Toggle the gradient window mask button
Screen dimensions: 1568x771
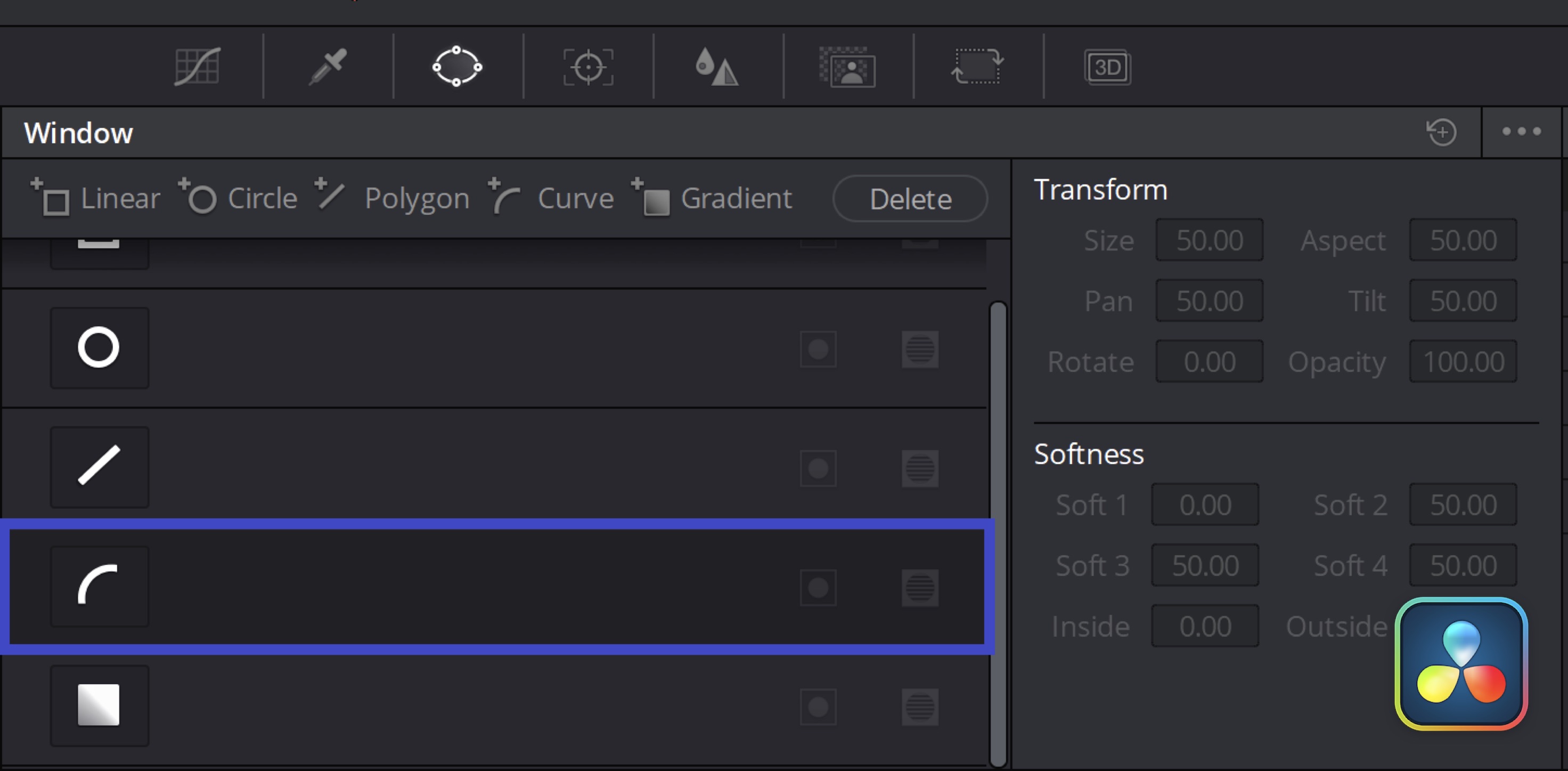coord(920,707)
